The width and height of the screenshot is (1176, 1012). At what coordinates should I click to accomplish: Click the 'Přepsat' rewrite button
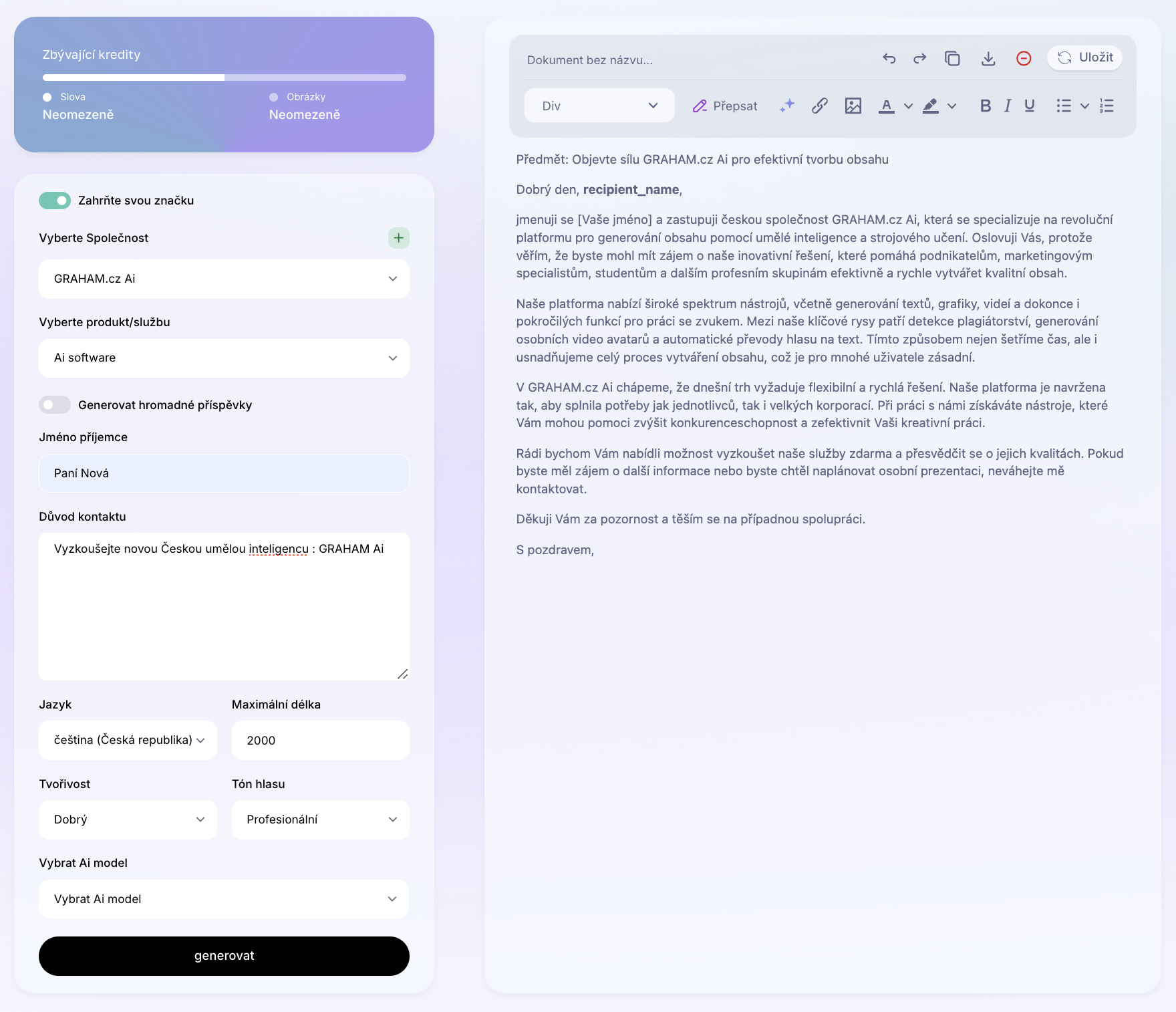(725, 106)
